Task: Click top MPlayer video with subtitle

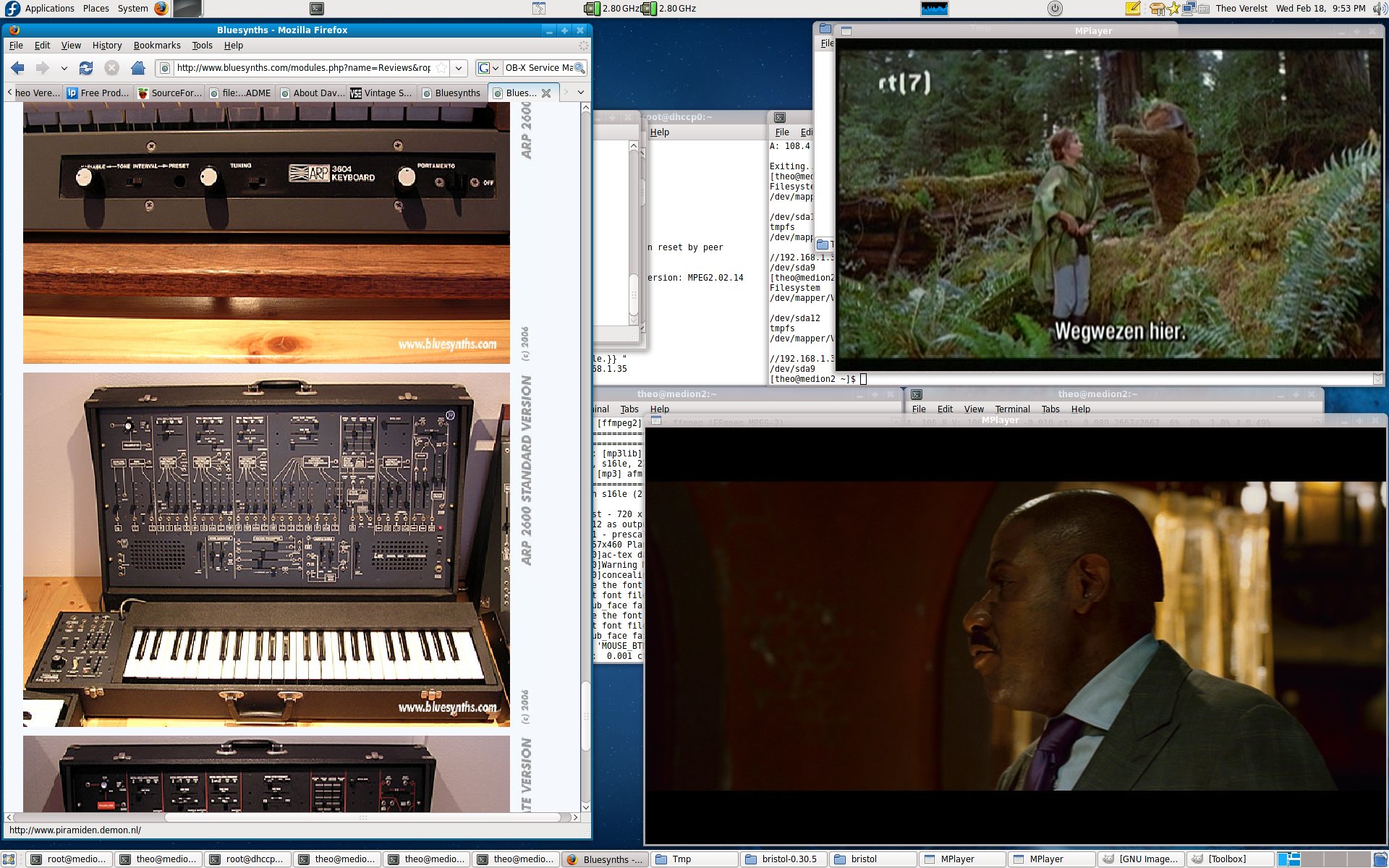Action: [1109, 204]
